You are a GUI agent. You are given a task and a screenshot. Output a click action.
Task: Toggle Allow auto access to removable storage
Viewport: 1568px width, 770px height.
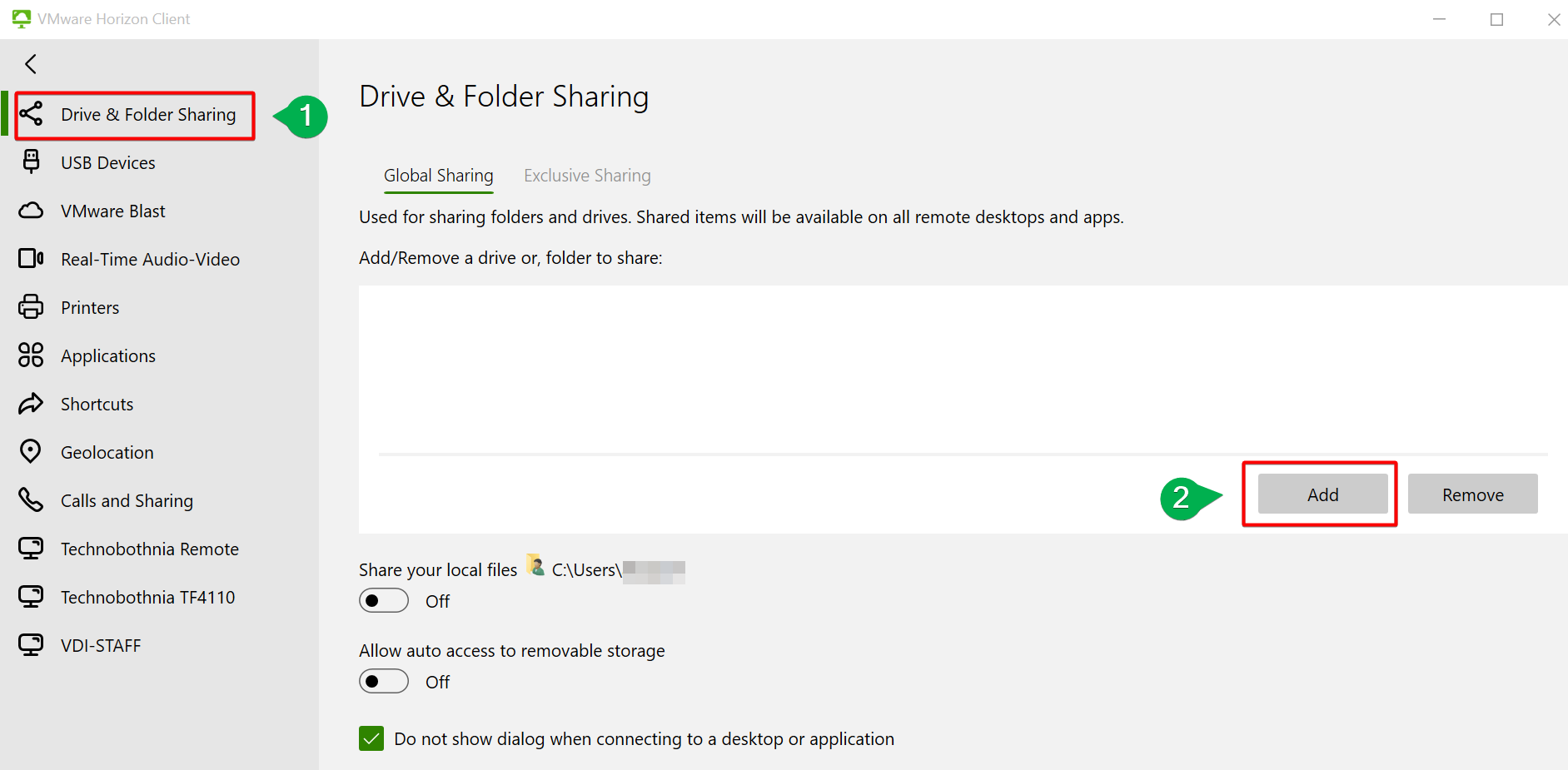(x=384, y=681)
